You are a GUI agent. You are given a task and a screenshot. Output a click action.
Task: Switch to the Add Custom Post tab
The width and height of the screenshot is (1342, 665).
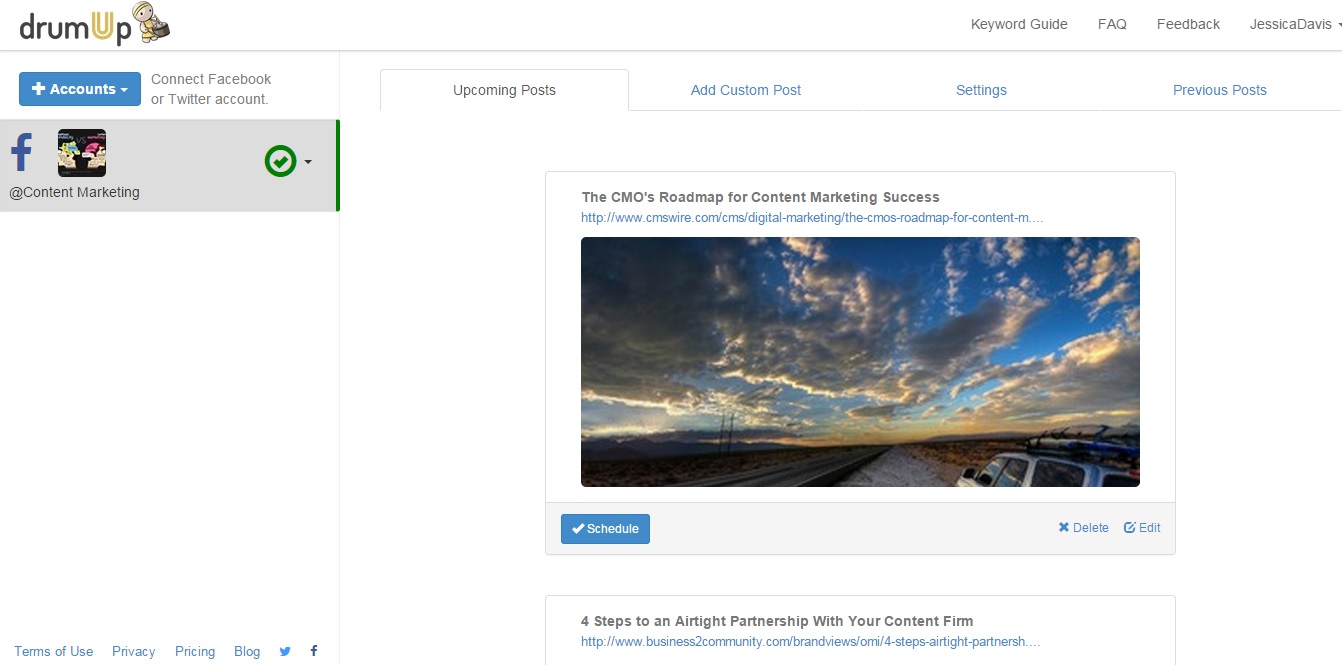click(746, 90)
